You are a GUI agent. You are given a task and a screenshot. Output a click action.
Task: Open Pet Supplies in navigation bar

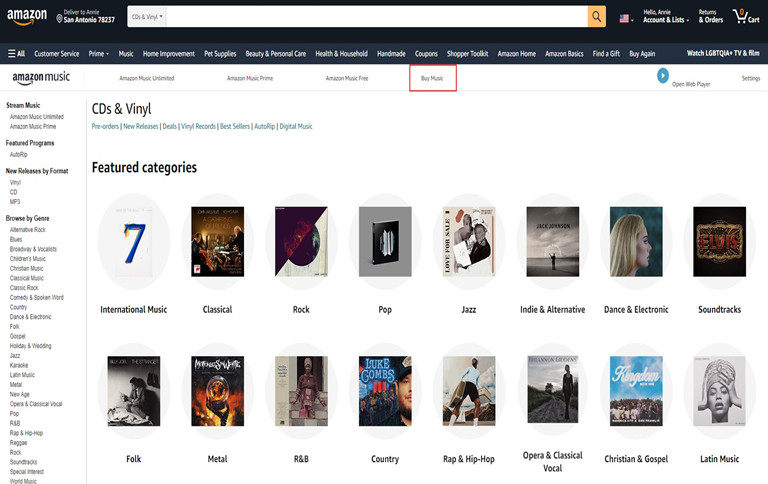click(220, 53)
